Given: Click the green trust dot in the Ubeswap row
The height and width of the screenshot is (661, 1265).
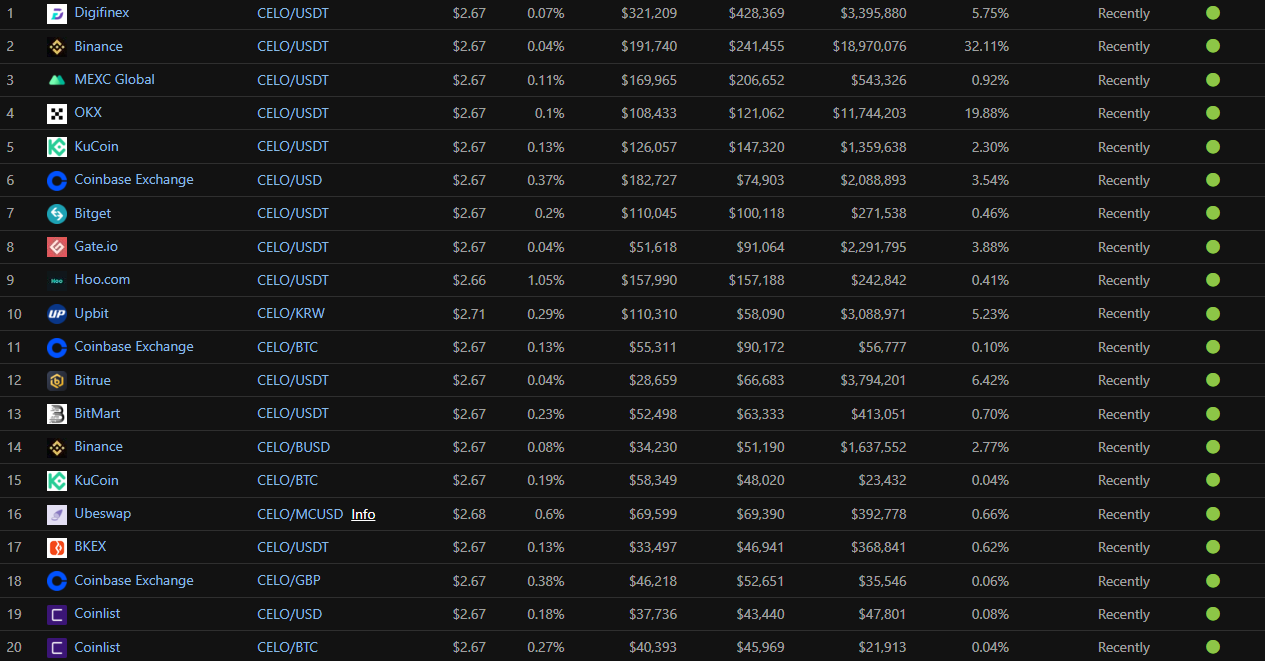Looking at the screenshot, I should point(1213,514).
